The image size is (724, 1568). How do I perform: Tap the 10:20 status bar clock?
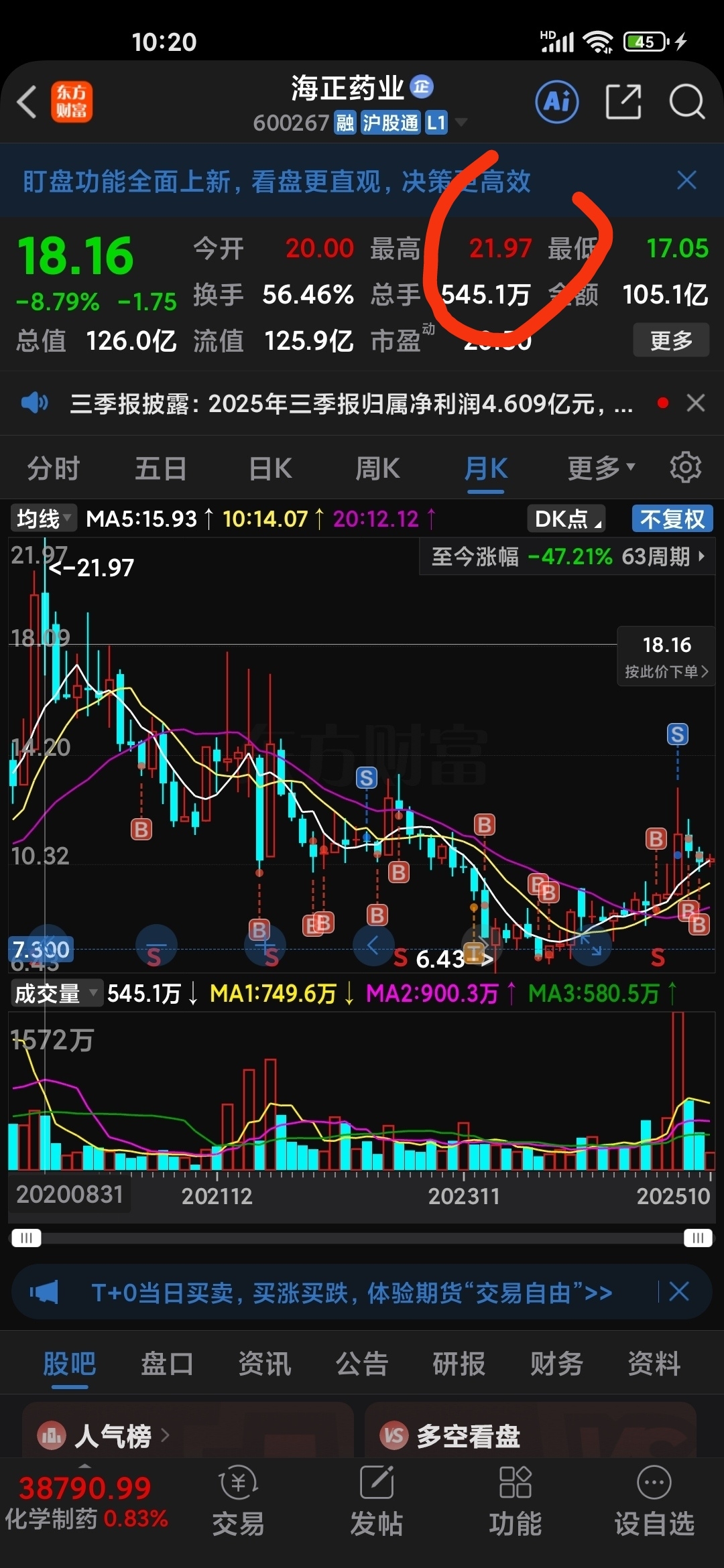click(164, 42)
